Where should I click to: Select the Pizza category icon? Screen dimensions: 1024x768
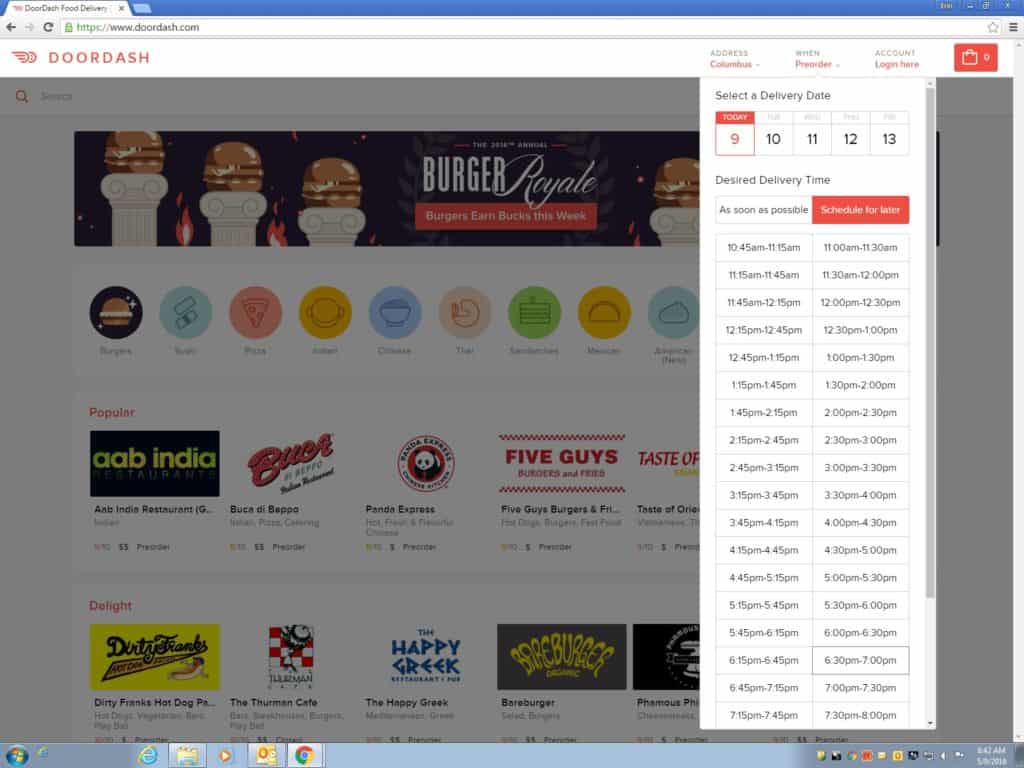tap(255, 312)
